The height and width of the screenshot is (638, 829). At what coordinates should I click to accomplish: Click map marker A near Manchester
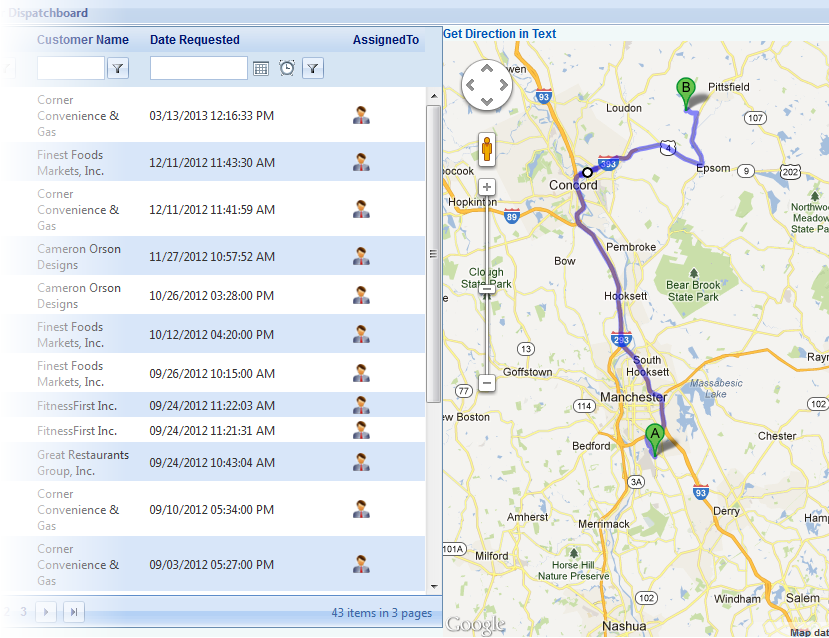click(x=655, y=439)
